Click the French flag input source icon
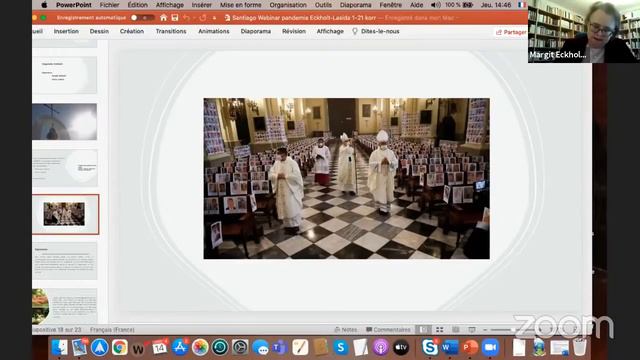Image resolution: width=640 pixels, height=360 pixels. point(522,5)
